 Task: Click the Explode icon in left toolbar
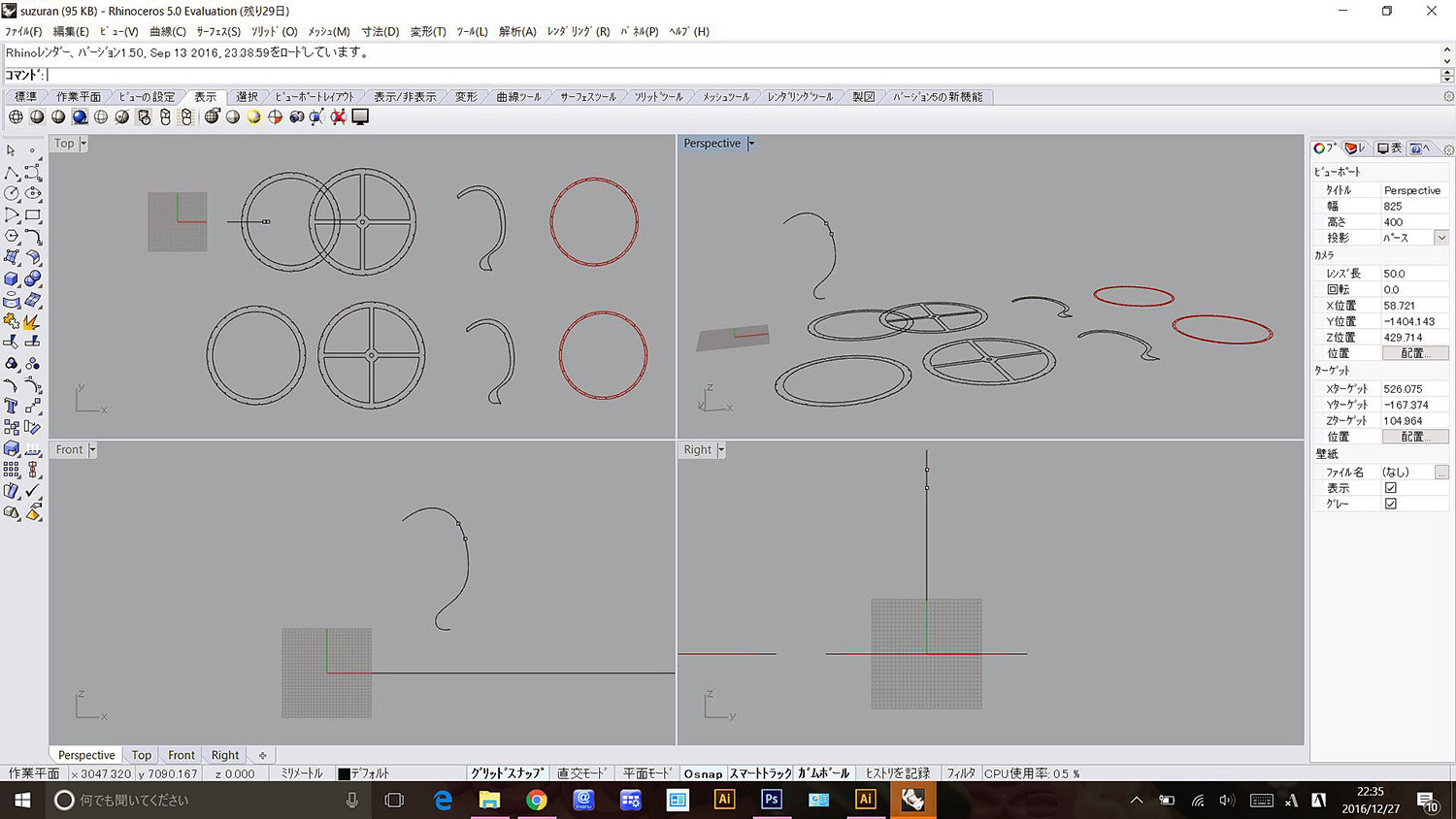coord(33,321)
